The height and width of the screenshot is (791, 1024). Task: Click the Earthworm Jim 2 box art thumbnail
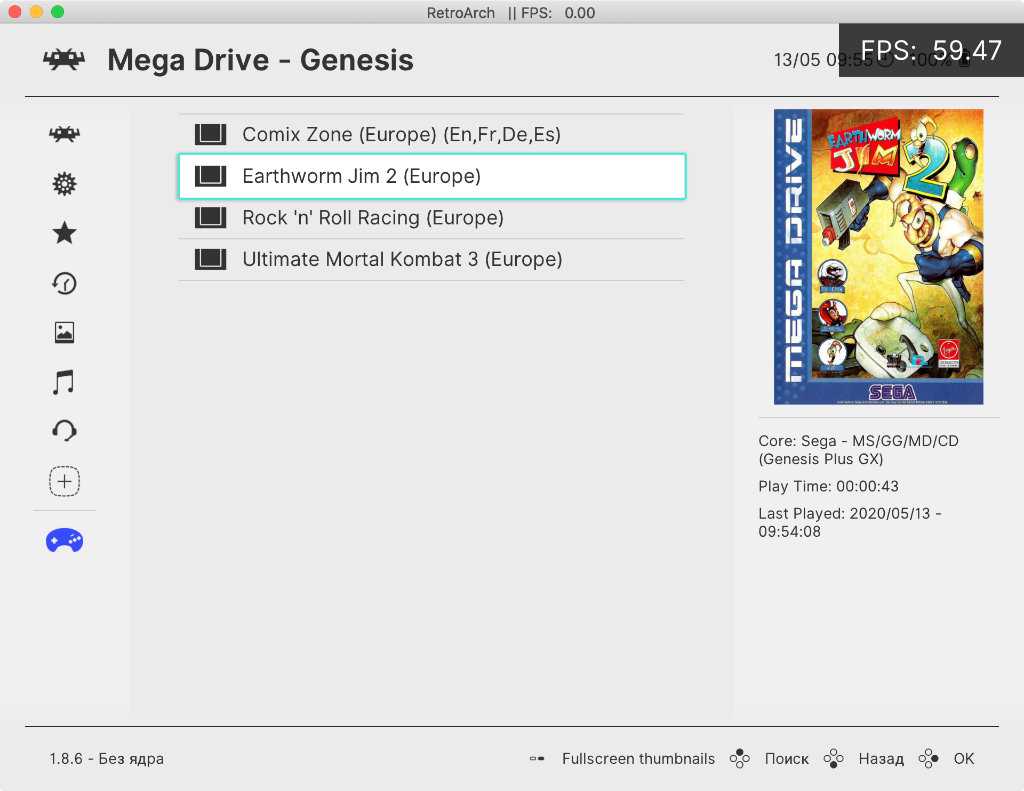[878, 256]
